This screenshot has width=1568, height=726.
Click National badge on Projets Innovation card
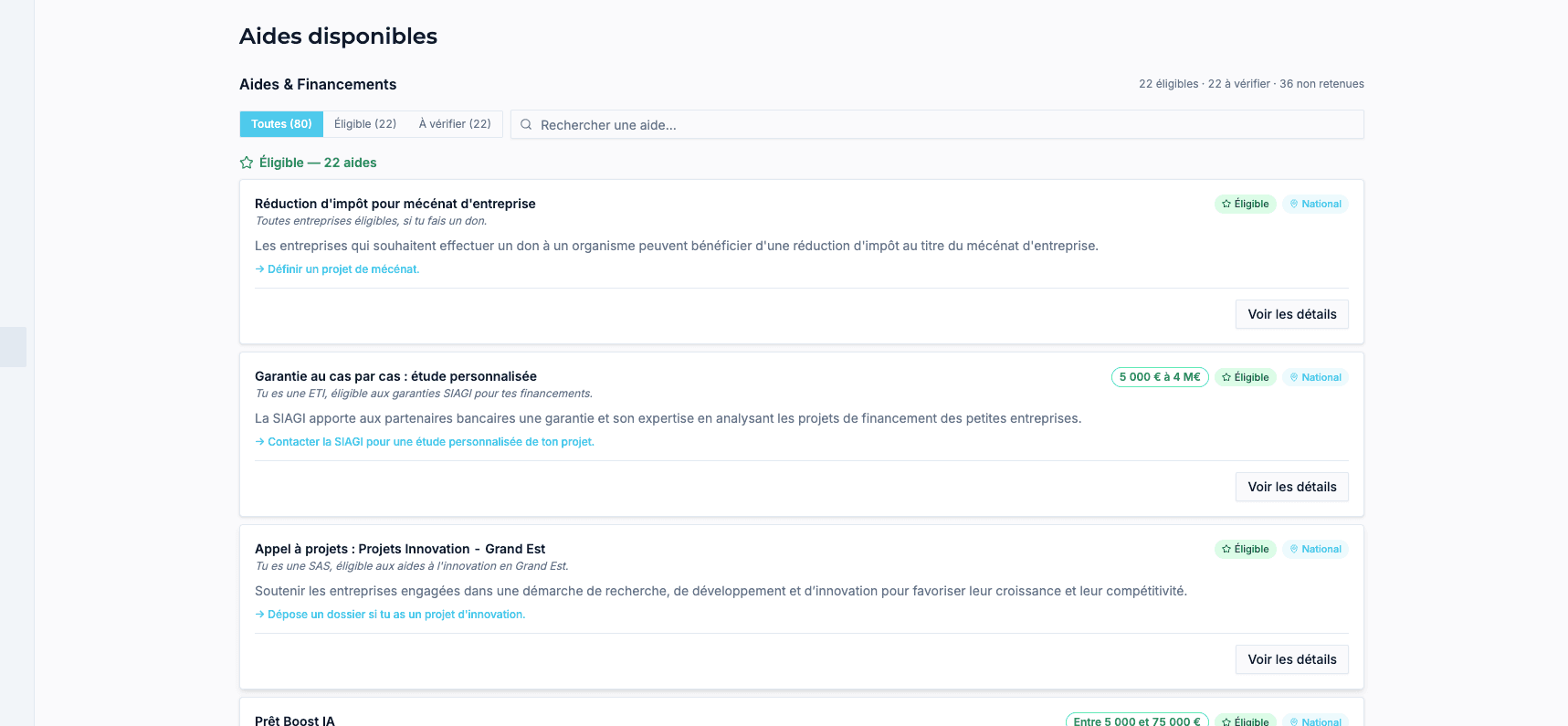pyautogui.click(x=1315, y=549)
